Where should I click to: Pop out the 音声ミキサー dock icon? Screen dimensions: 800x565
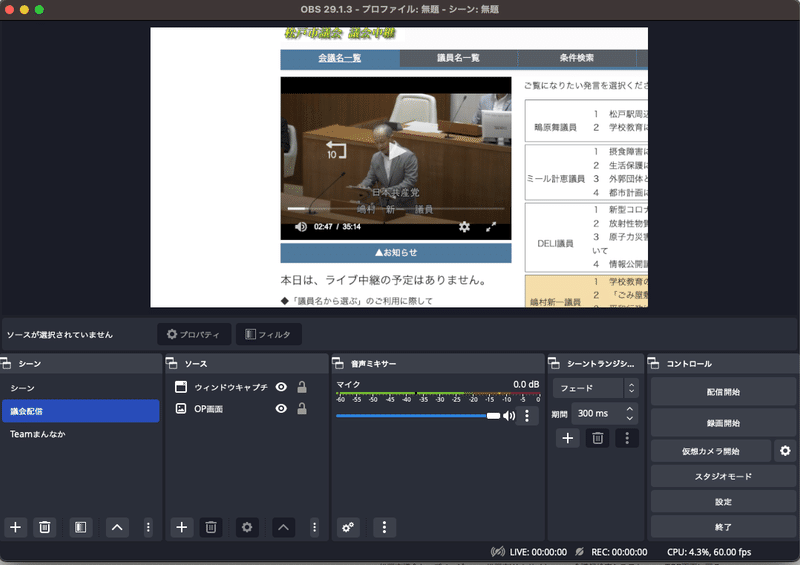(x=338, y=363)
